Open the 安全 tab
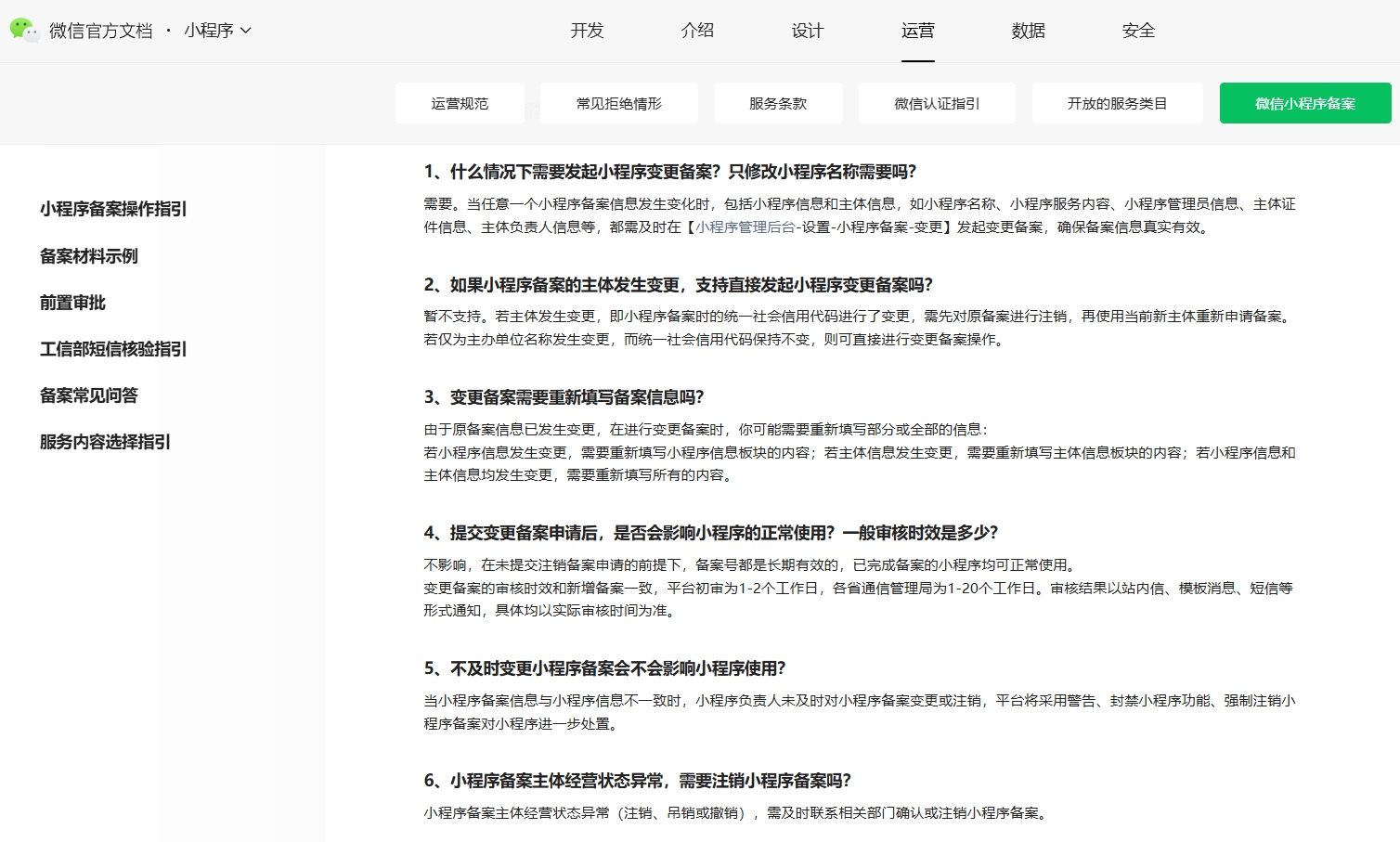 pos(1139,31)
